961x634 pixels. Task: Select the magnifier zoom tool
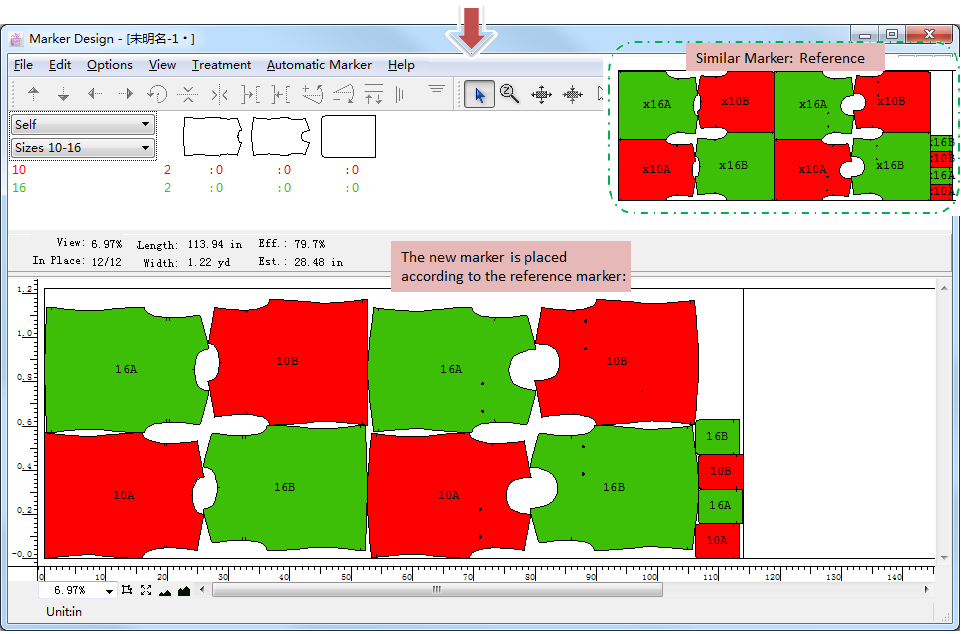[x=510, y=94]
